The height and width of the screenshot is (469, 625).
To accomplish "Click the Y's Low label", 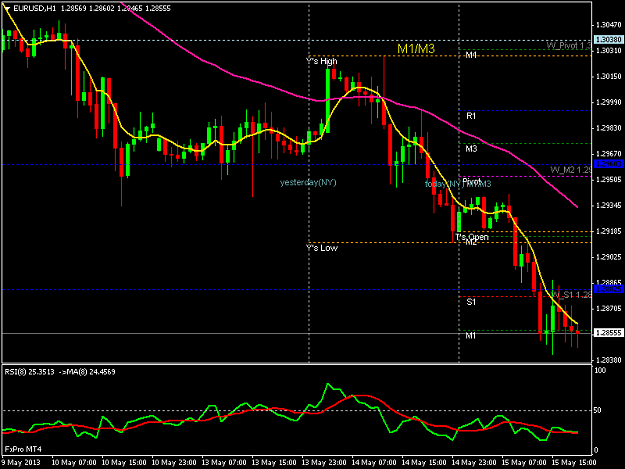I will (x=322, y=248).
